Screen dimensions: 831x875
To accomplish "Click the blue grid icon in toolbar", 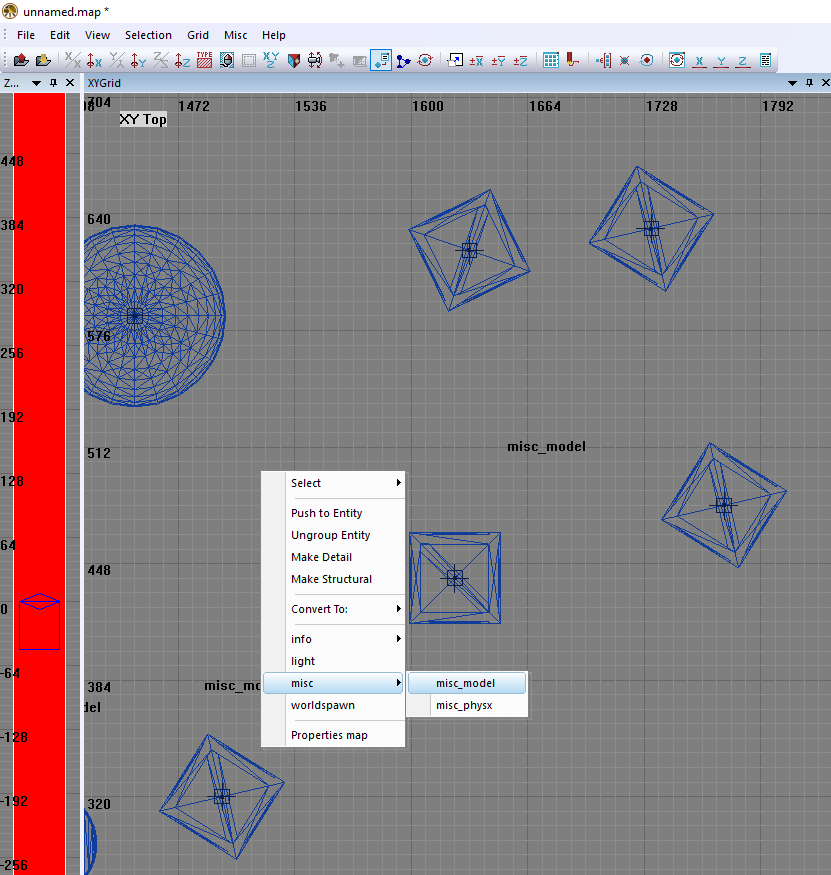I will coord(551,60).
